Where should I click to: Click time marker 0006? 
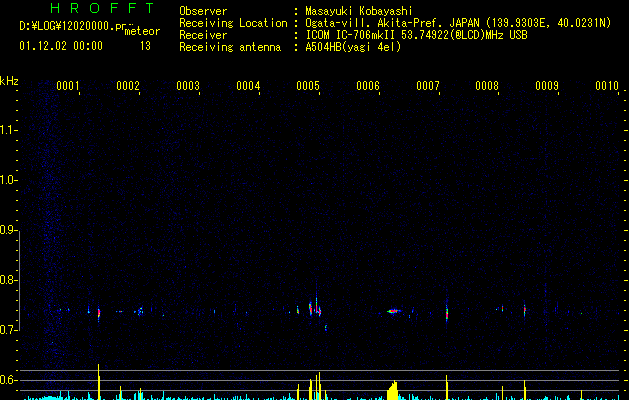[368, 86]
